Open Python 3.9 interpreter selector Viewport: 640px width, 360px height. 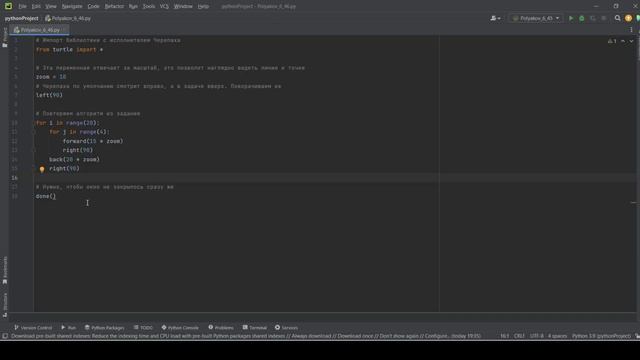click(x=601, y=336)
